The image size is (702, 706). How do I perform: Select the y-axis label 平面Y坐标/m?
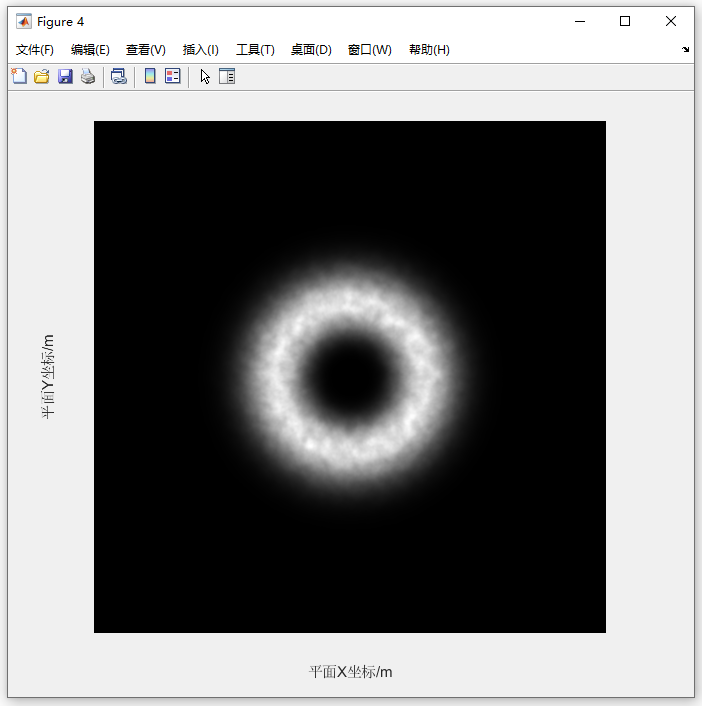(x=48, y=376)
